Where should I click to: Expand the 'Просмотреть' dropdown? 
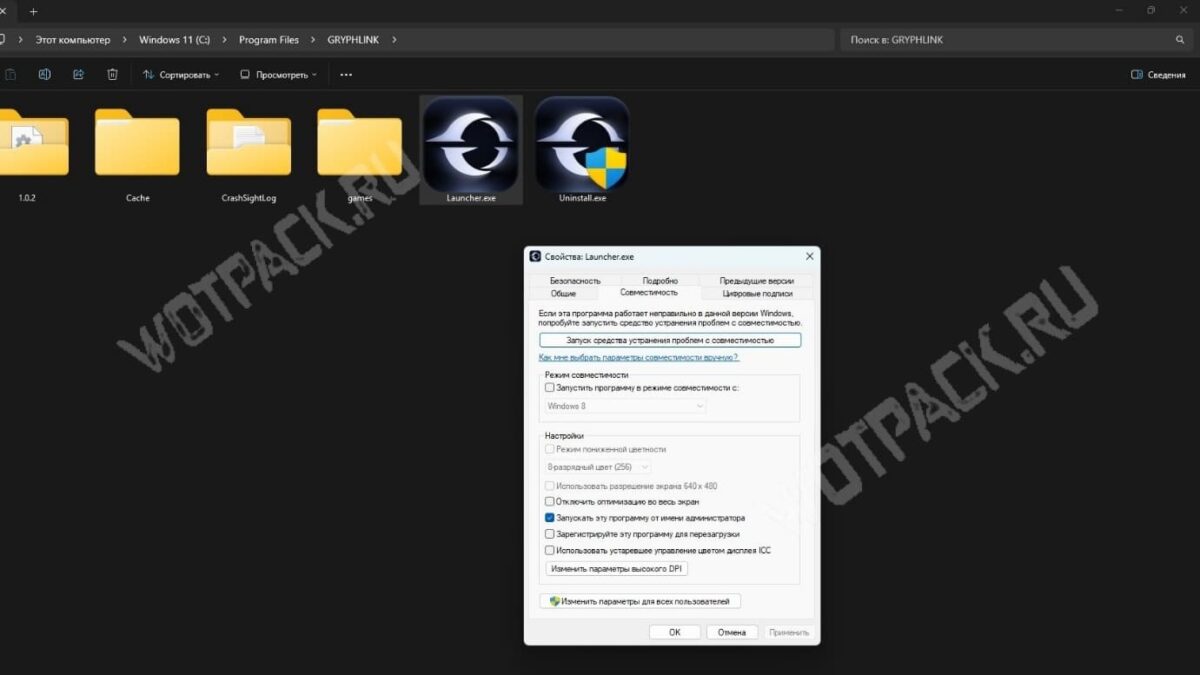pos(279,74)
